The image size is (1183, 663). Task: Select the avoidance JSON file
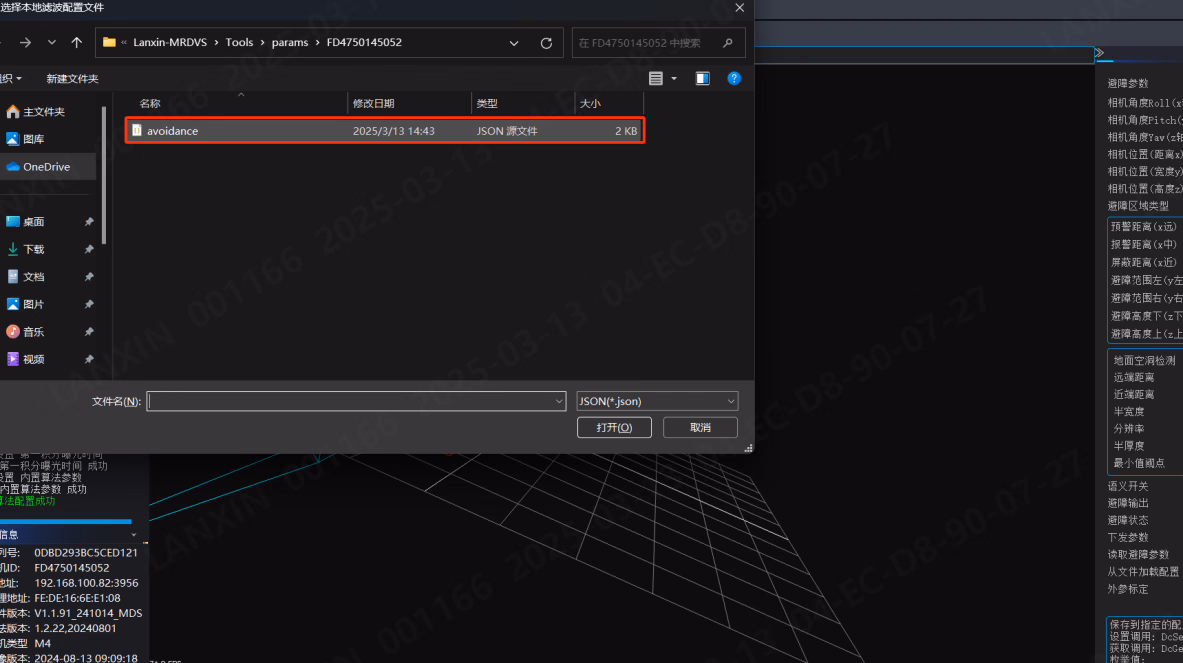385,130
